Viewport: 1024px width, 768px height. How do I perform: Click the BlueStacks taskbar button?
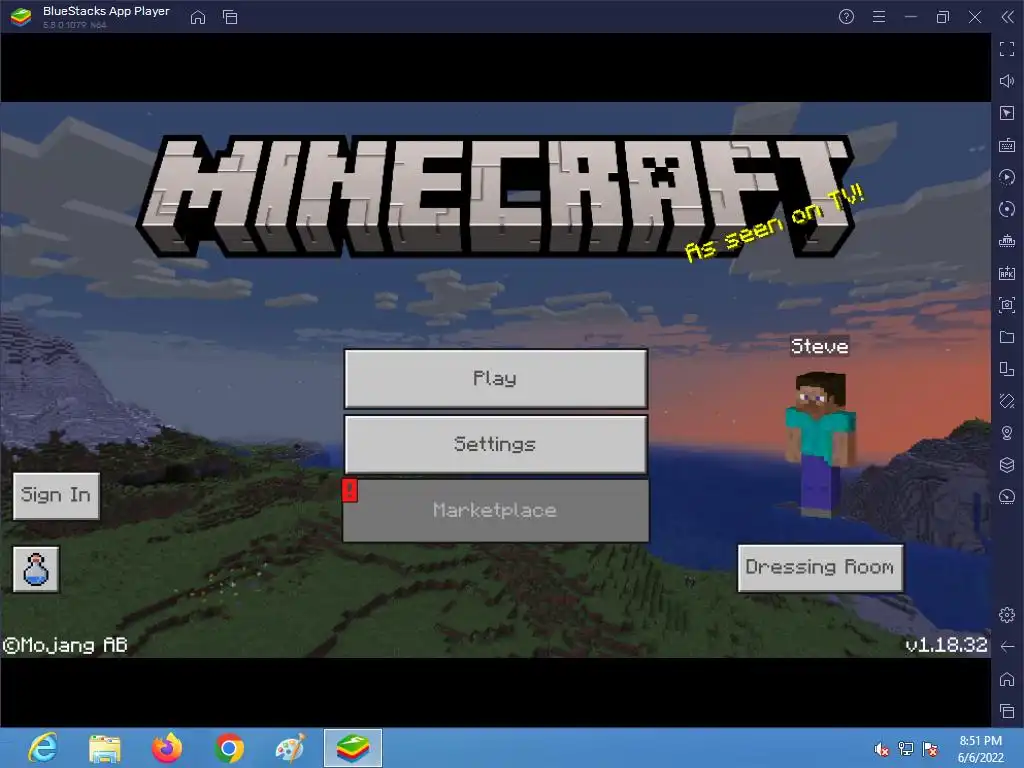click(x=353, y=748)
